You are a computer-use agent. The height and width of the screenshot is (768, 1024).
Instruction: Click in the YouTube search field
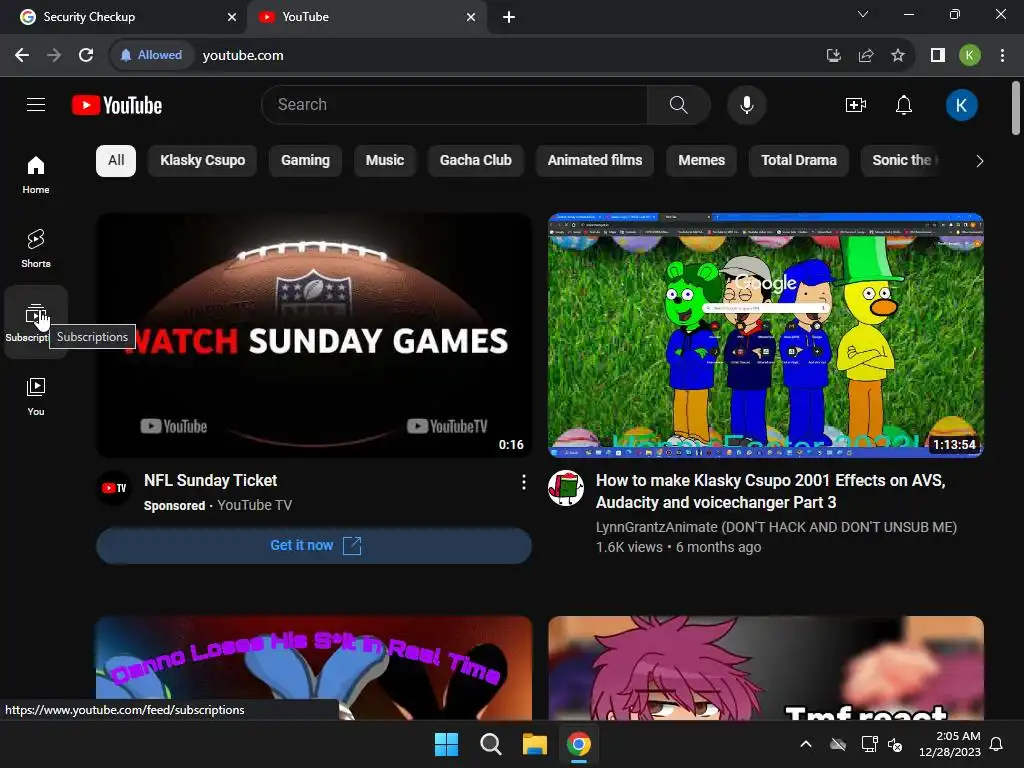pyautogui.click(x=455, y=104)
